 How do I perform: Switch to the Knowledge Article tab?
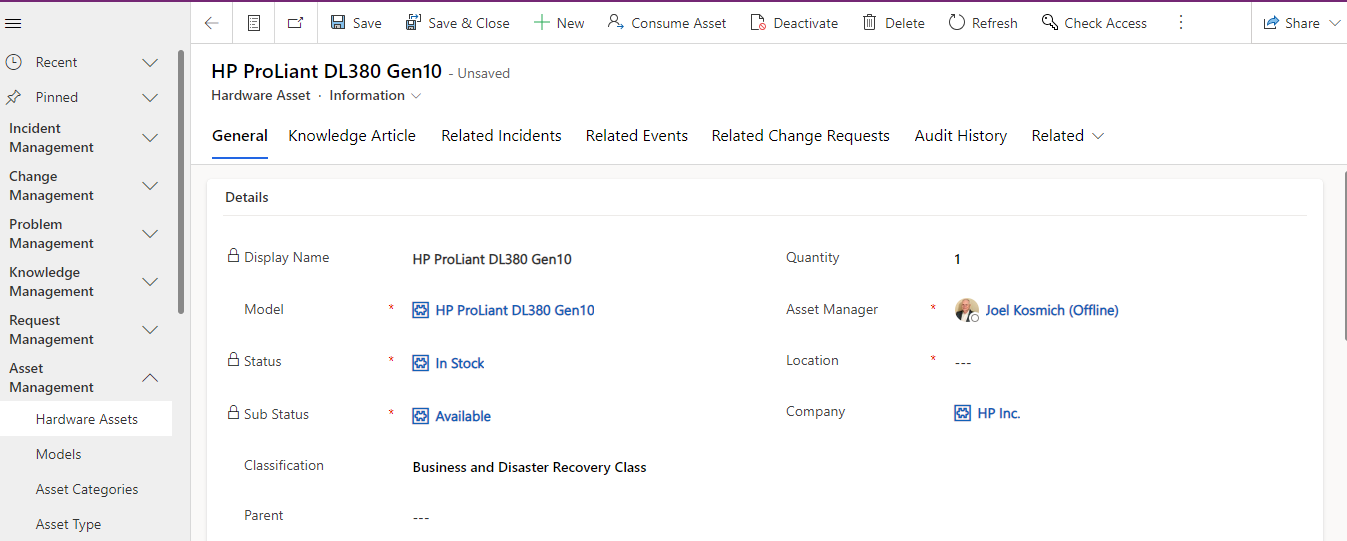click(x=352, y=136)
